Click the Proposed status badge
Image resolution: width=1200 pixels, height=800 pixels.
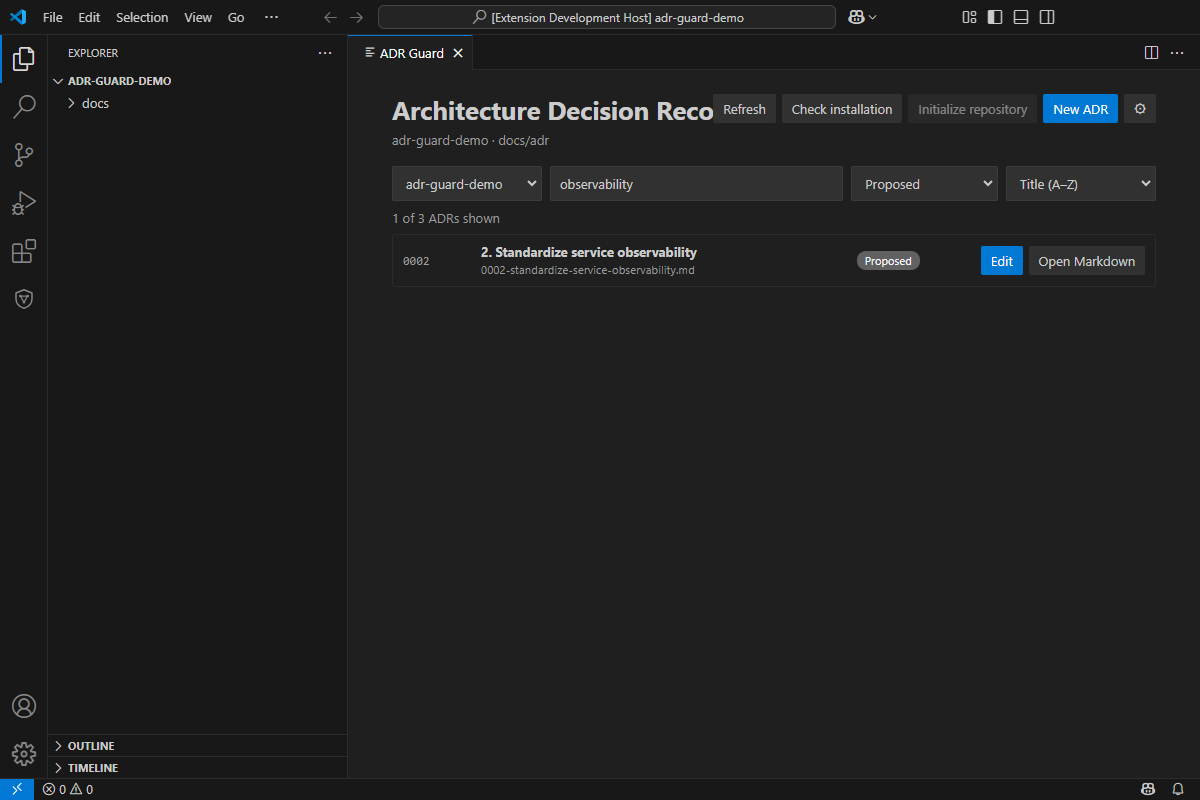[888, 261]
